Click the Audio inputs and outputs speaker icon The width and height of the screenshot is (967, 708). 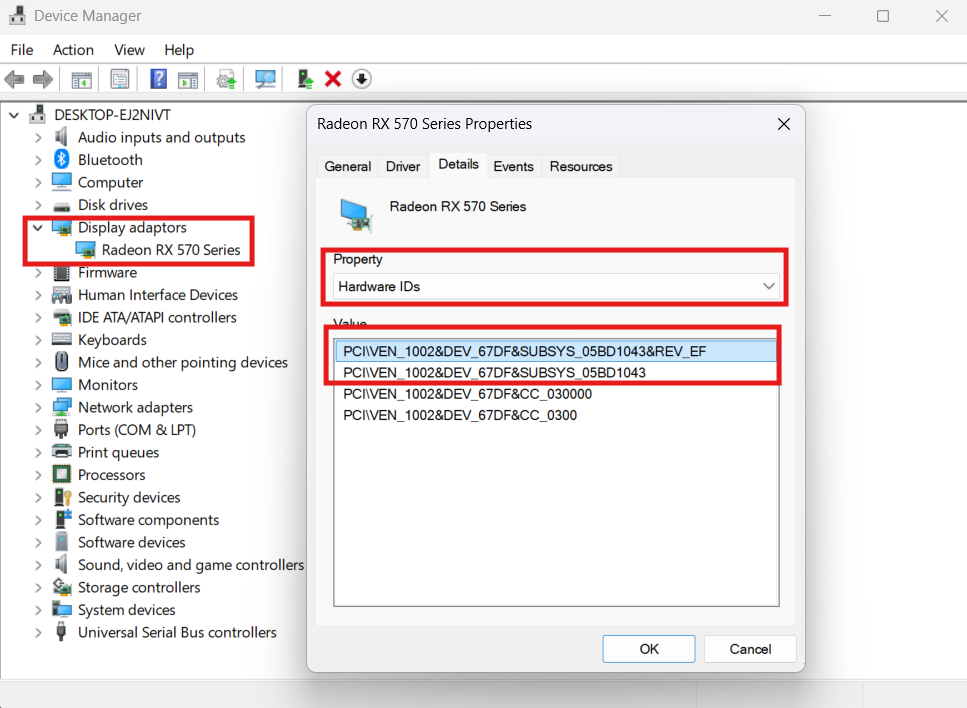[61, 137]
